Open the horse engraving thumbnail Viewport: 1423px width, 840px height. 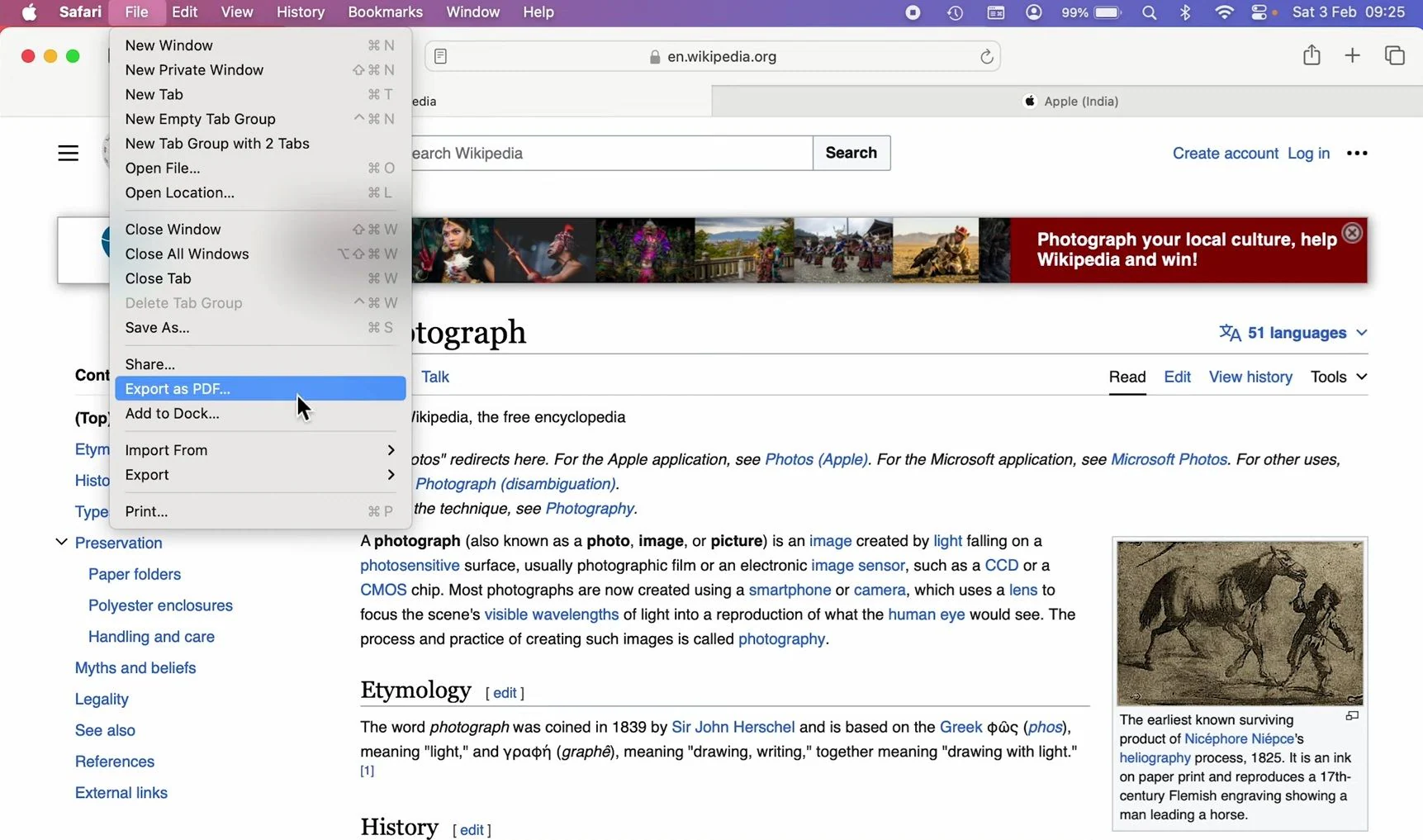tap(1240, 623)
